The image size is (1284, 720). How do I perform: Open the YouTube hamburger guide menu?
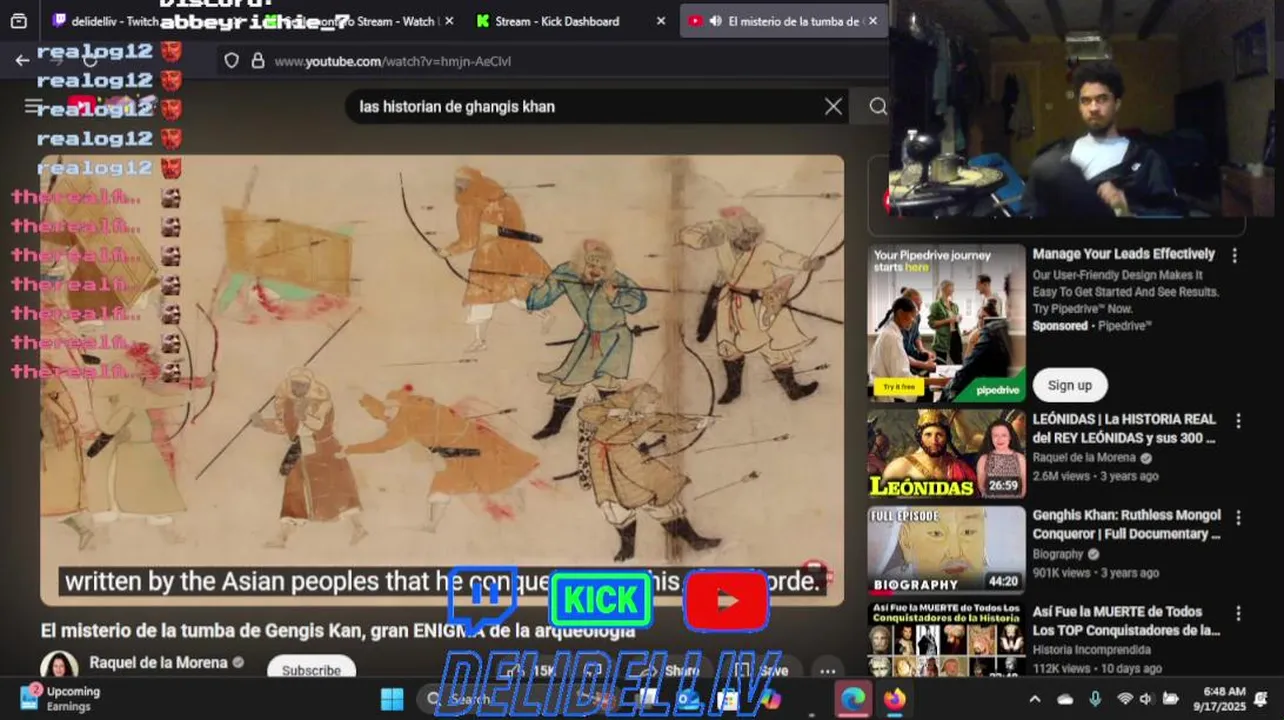point(33,106)
